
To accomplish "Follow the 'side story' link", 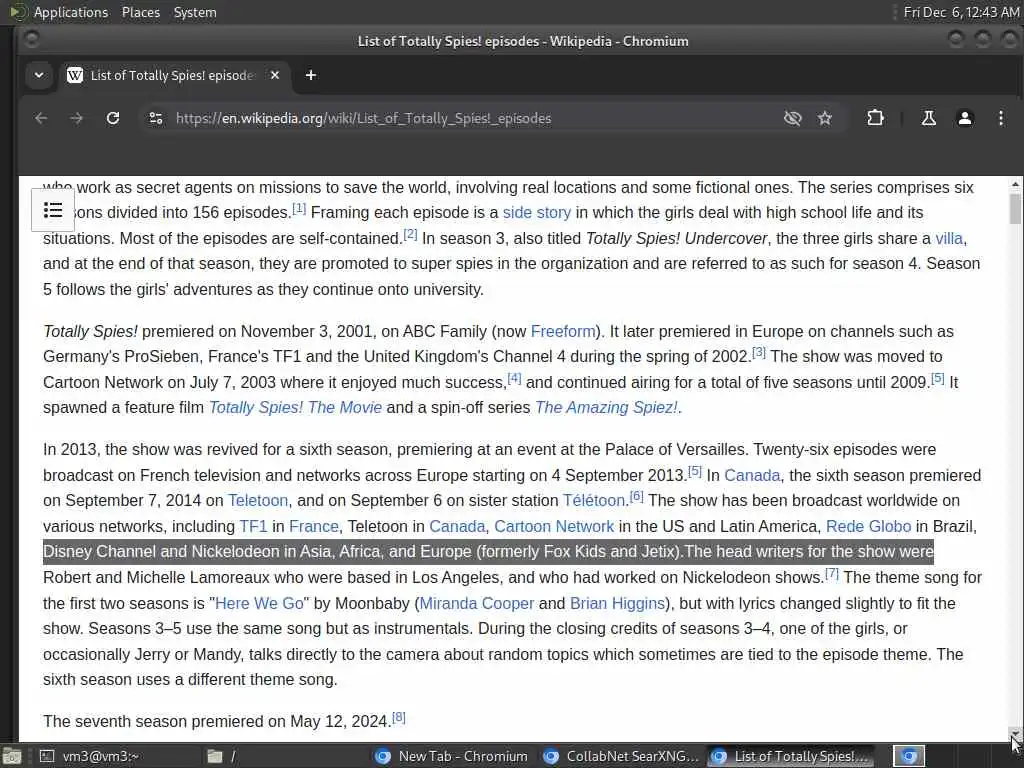I will 536,213.
